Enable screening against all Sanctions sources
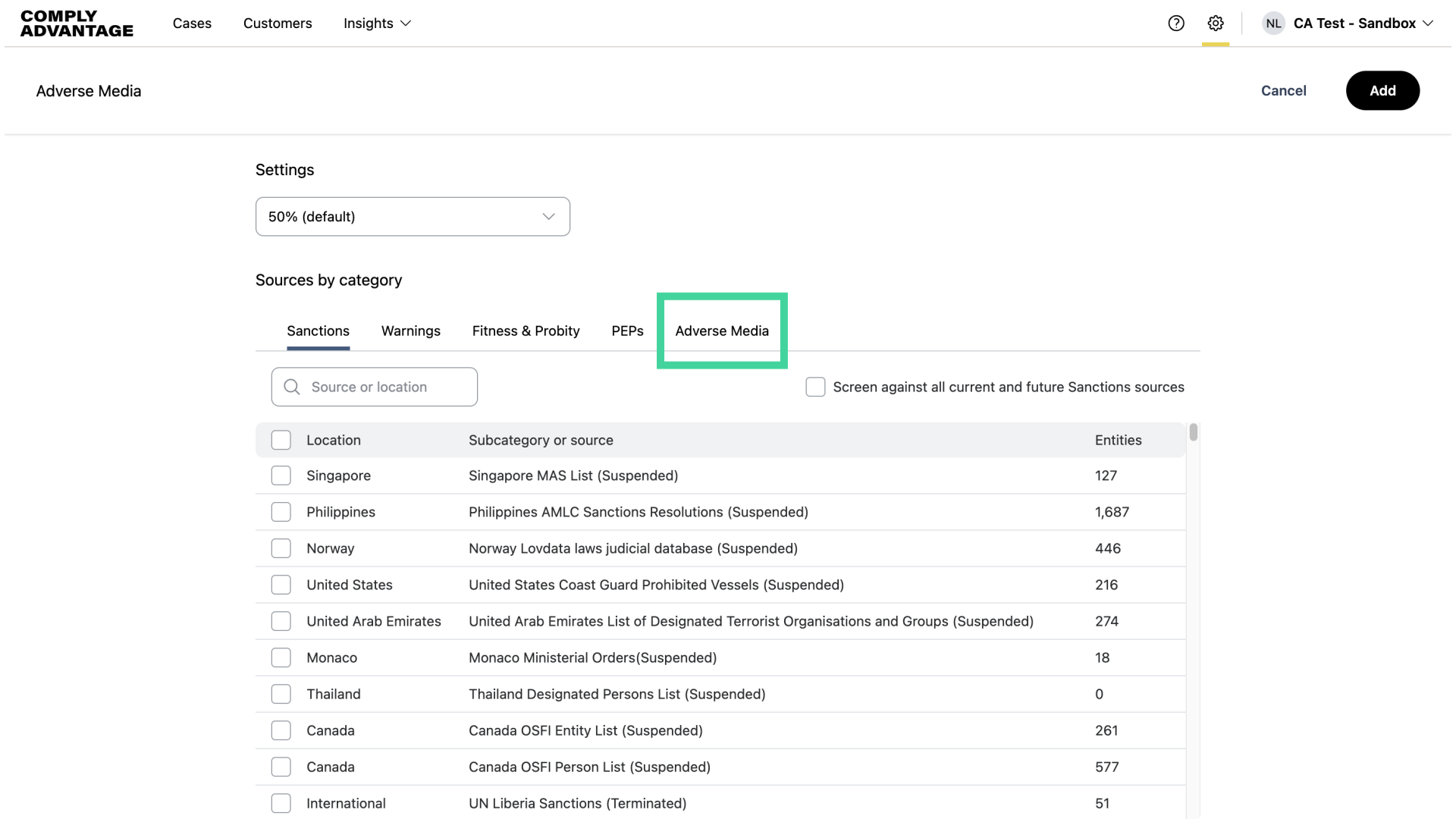1456x819 pixels. point(815,387)
